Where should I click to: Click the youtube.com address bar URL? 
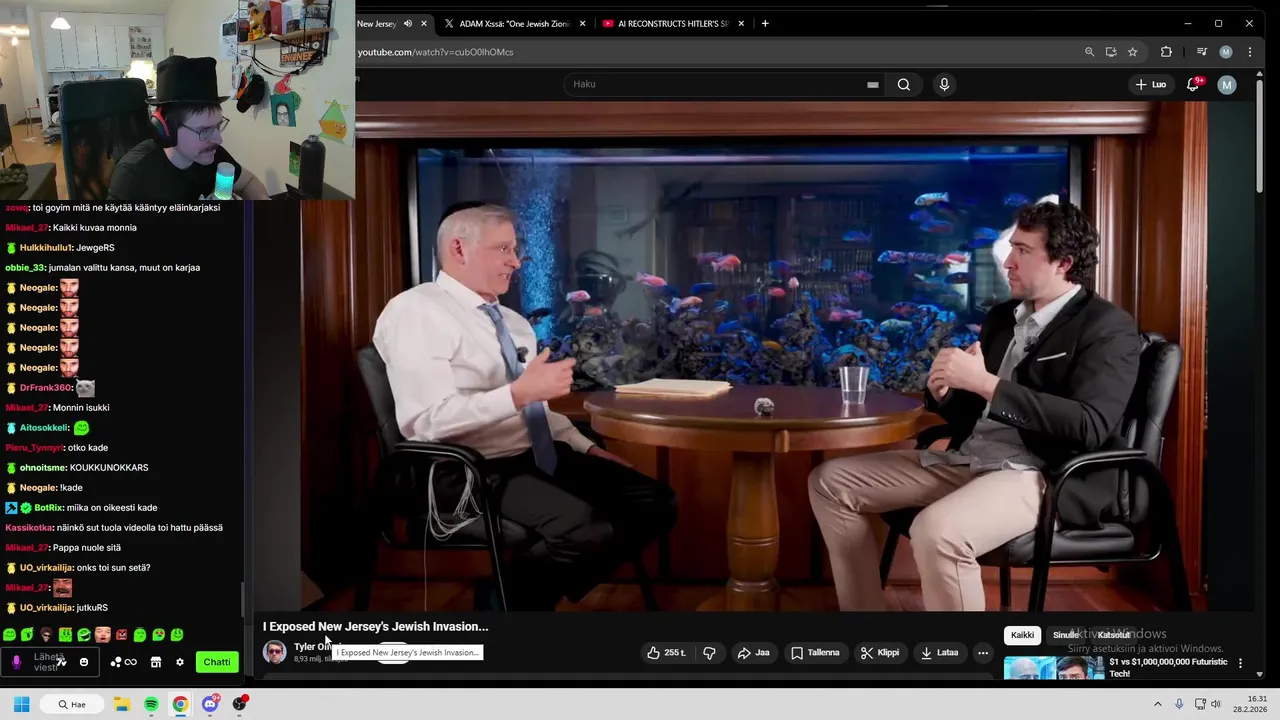tap(435, 52)
